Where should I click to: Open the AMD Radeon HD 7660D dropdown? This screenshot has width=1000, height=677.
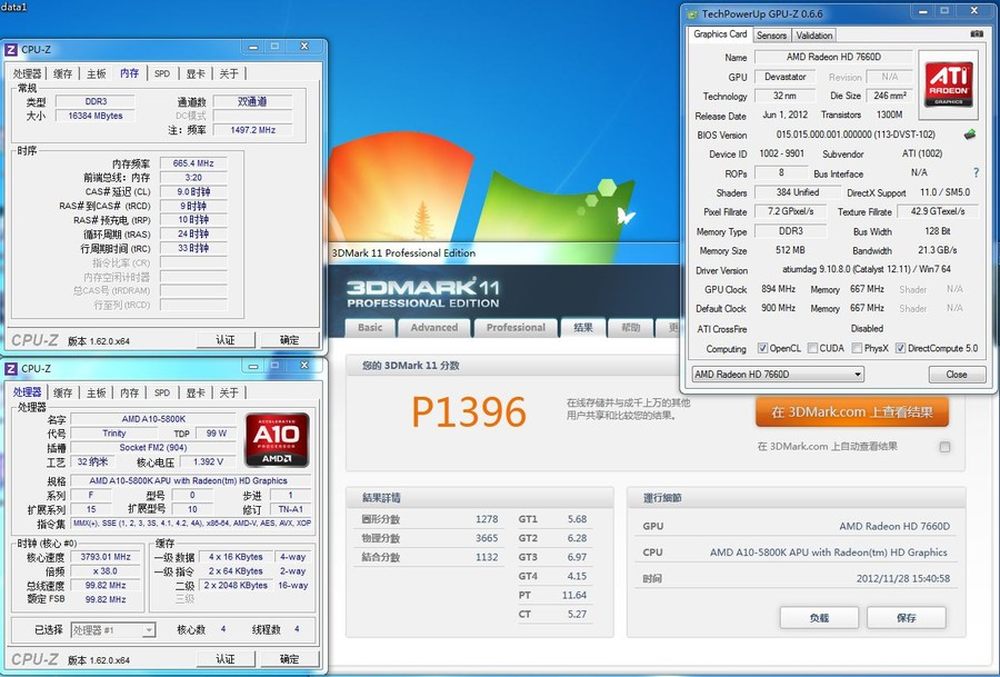pos(777,374)
